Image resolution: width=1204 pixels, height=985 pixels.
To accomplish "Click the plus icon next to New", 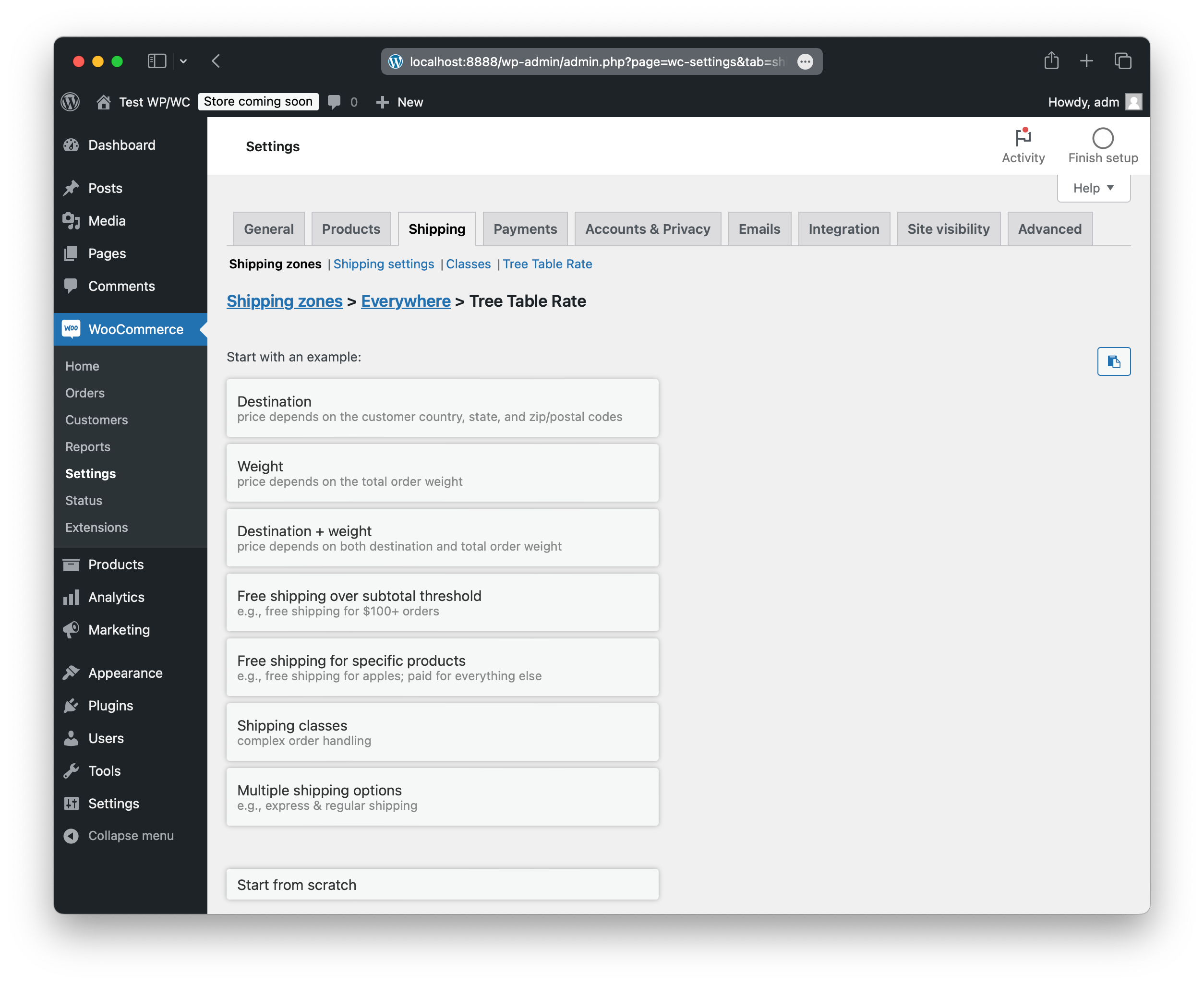I will tap(383, 102).
